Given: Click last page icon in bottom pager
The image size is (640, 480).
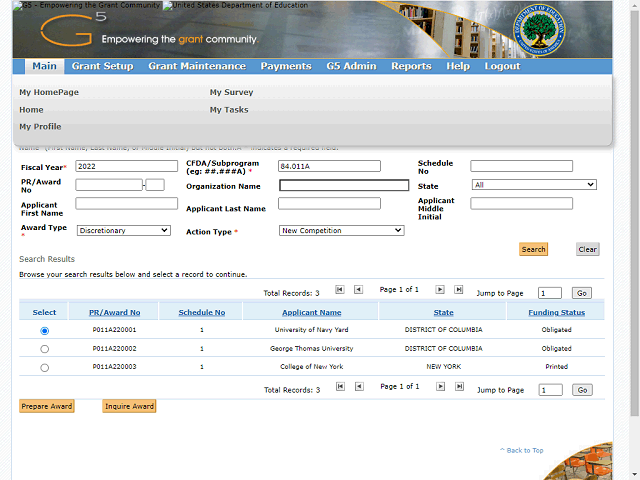Looking at the screenshot, I should 459,387.
